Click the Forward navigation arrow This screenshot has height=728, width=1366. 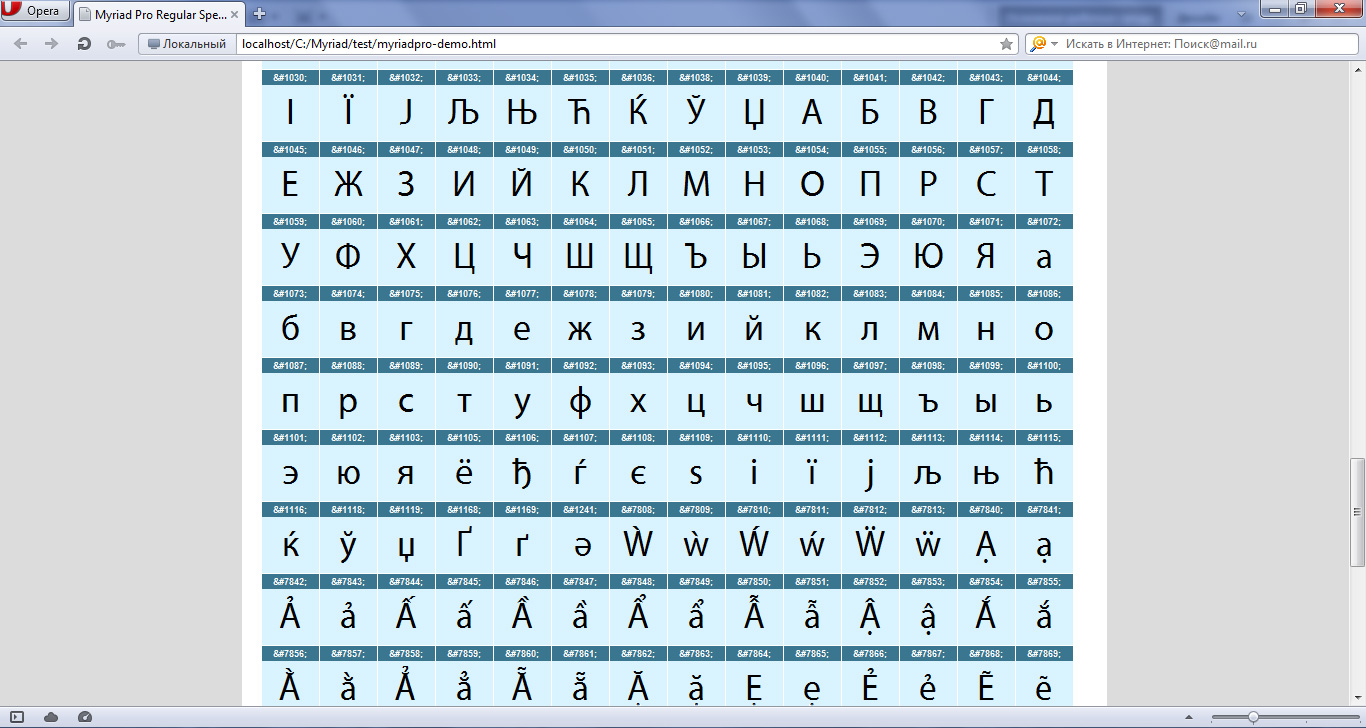[x=51, y=44]
